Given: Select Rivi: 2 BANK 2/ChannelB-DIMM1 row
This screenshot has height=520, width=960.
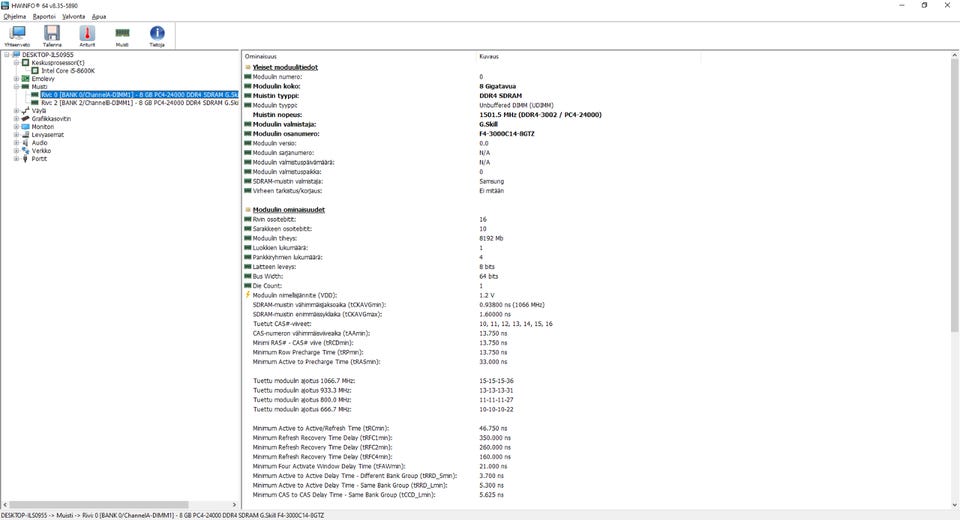Looking at the screenshot, I should [x=140, y=103].
